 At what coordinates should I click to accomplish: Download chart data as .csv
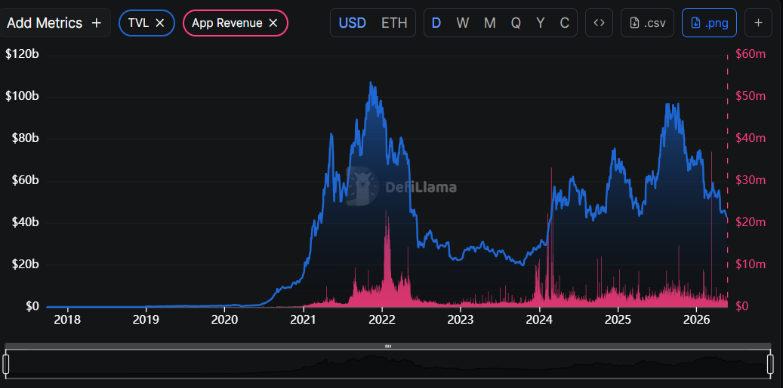click(x=647, y=23)
